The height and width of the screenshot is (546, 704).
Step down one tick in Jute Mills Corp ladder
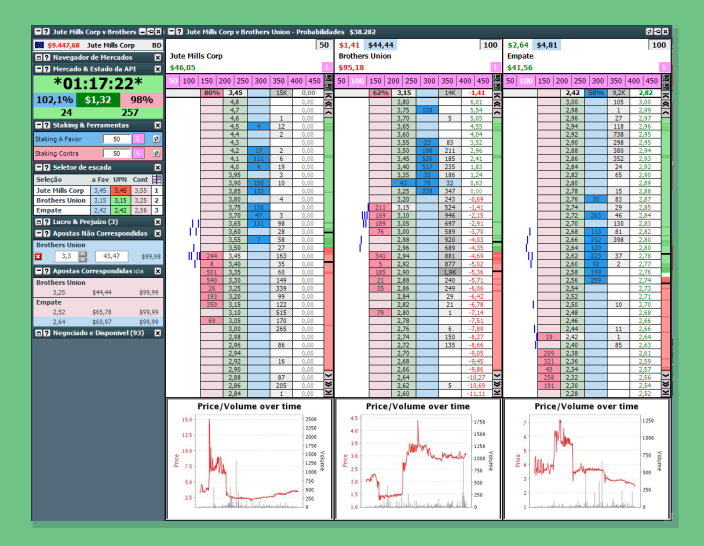click(328, 375)
